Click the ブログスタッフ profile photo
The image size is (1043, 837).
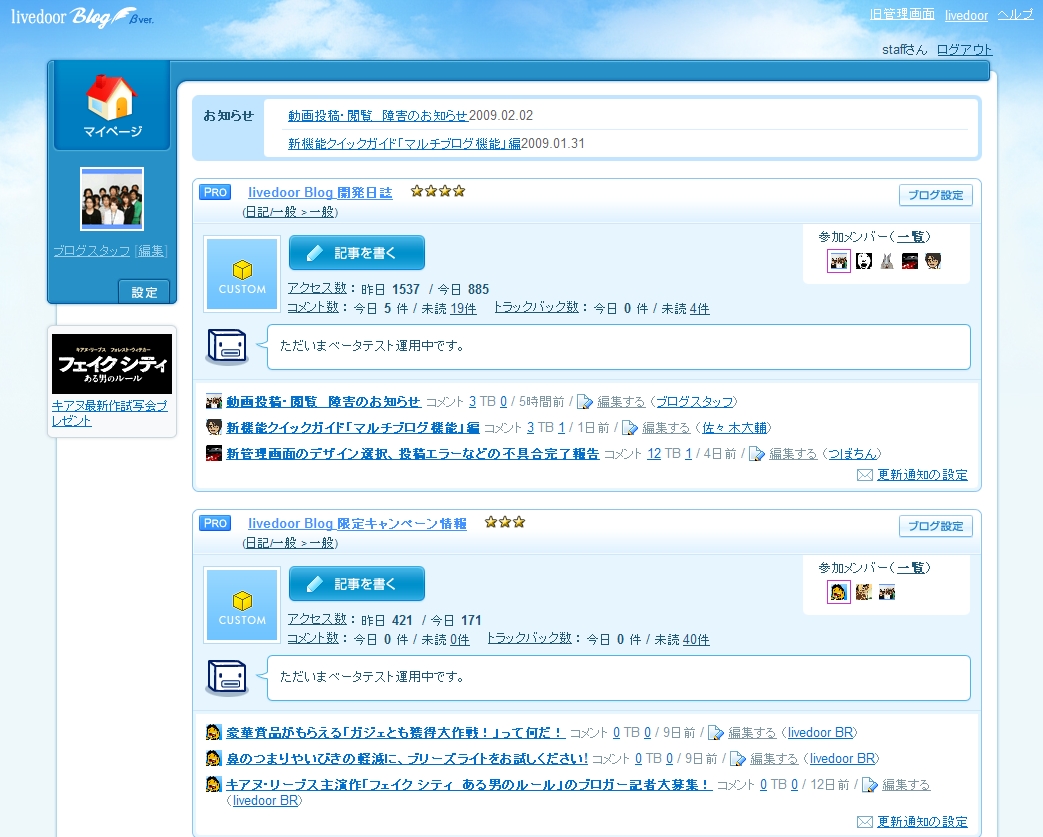click(112, 199)
